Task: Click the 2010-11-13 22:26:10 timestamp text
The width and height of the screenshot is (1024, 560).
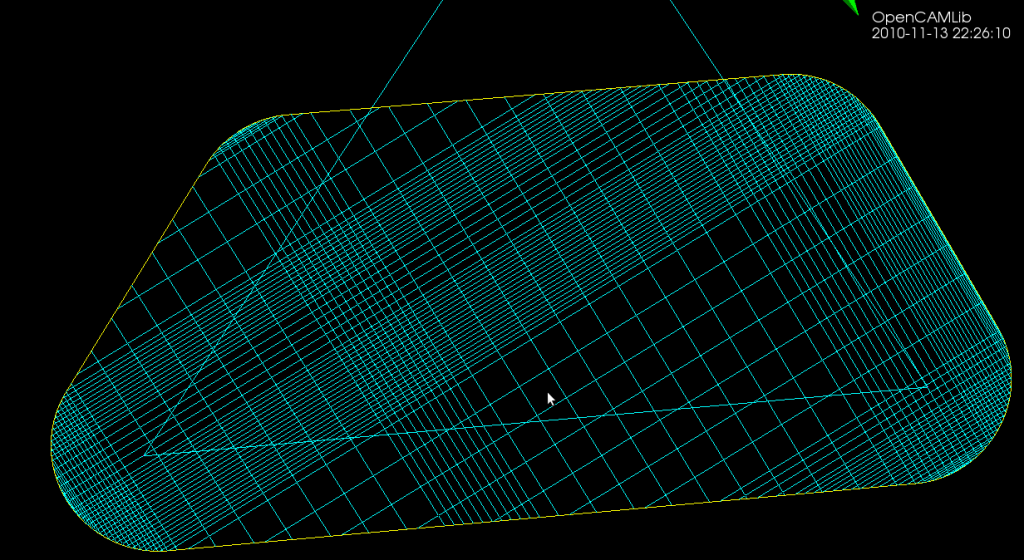Action: (941, 33)
